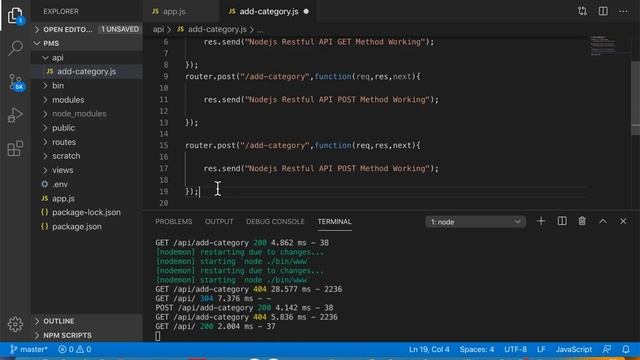Collapse the PMS project root

[87, 43]
